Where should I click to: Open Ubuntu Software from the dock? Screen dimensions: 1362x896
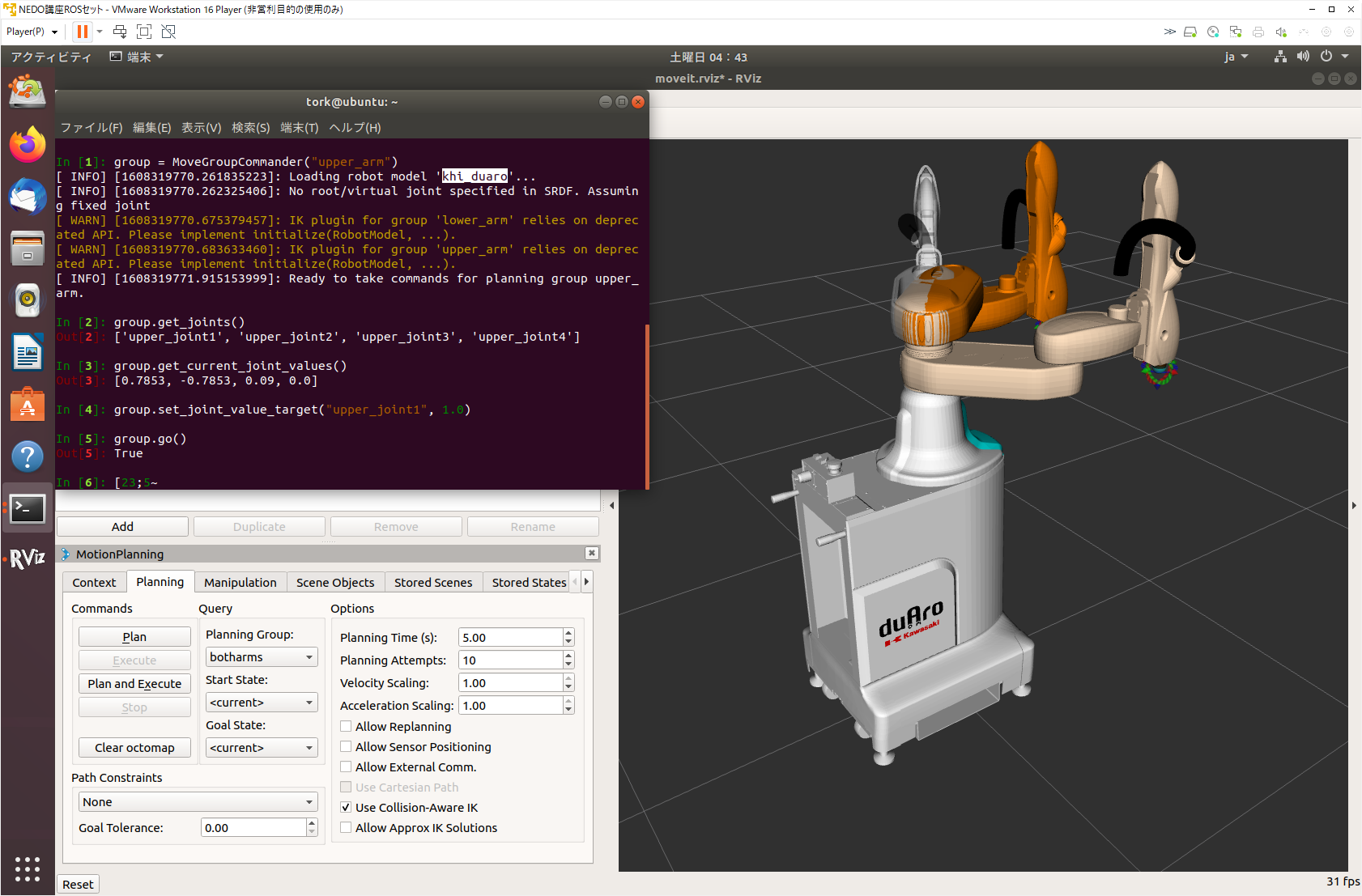click(28, 404)
